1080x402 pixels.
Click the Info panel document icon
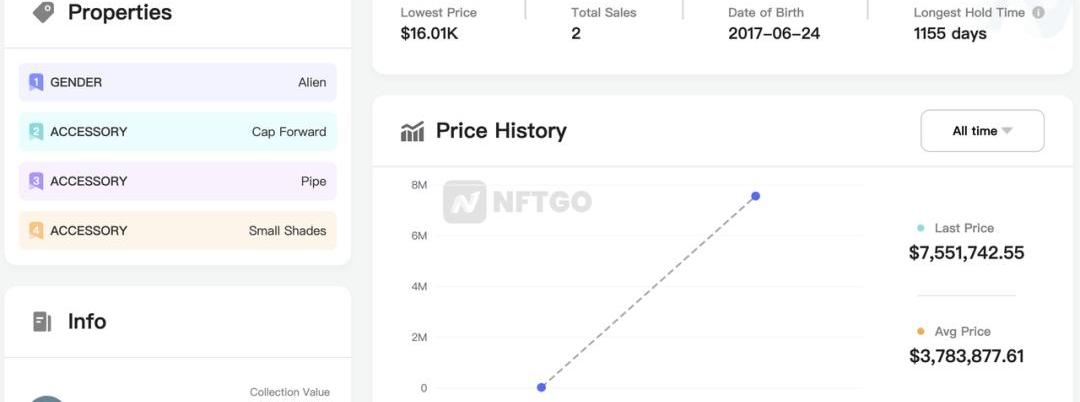42,321
